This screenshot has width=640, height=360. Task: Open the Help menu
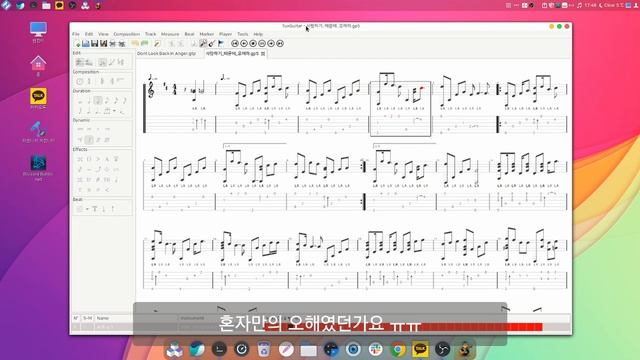point(258,34)
